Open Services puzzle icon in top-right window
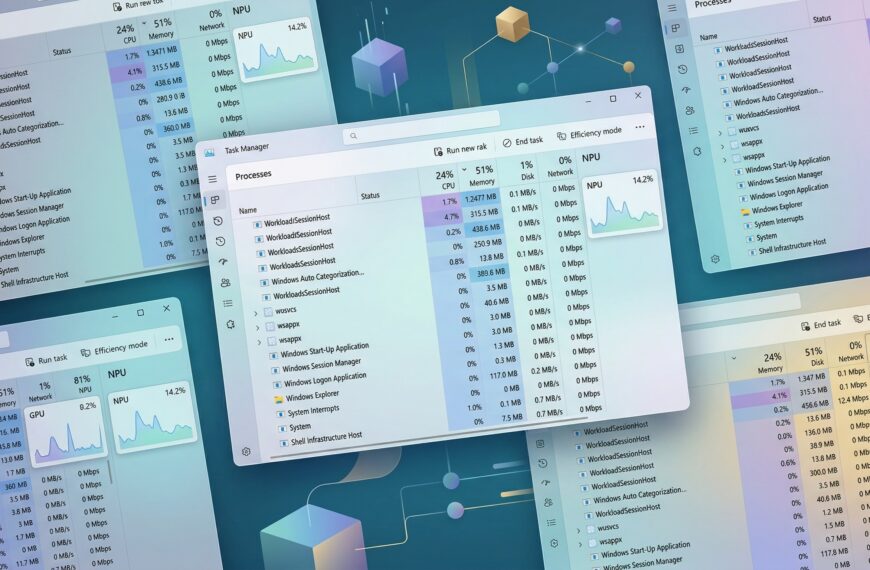The height and width of the screenshot is (570, 870). coord(697,151)
